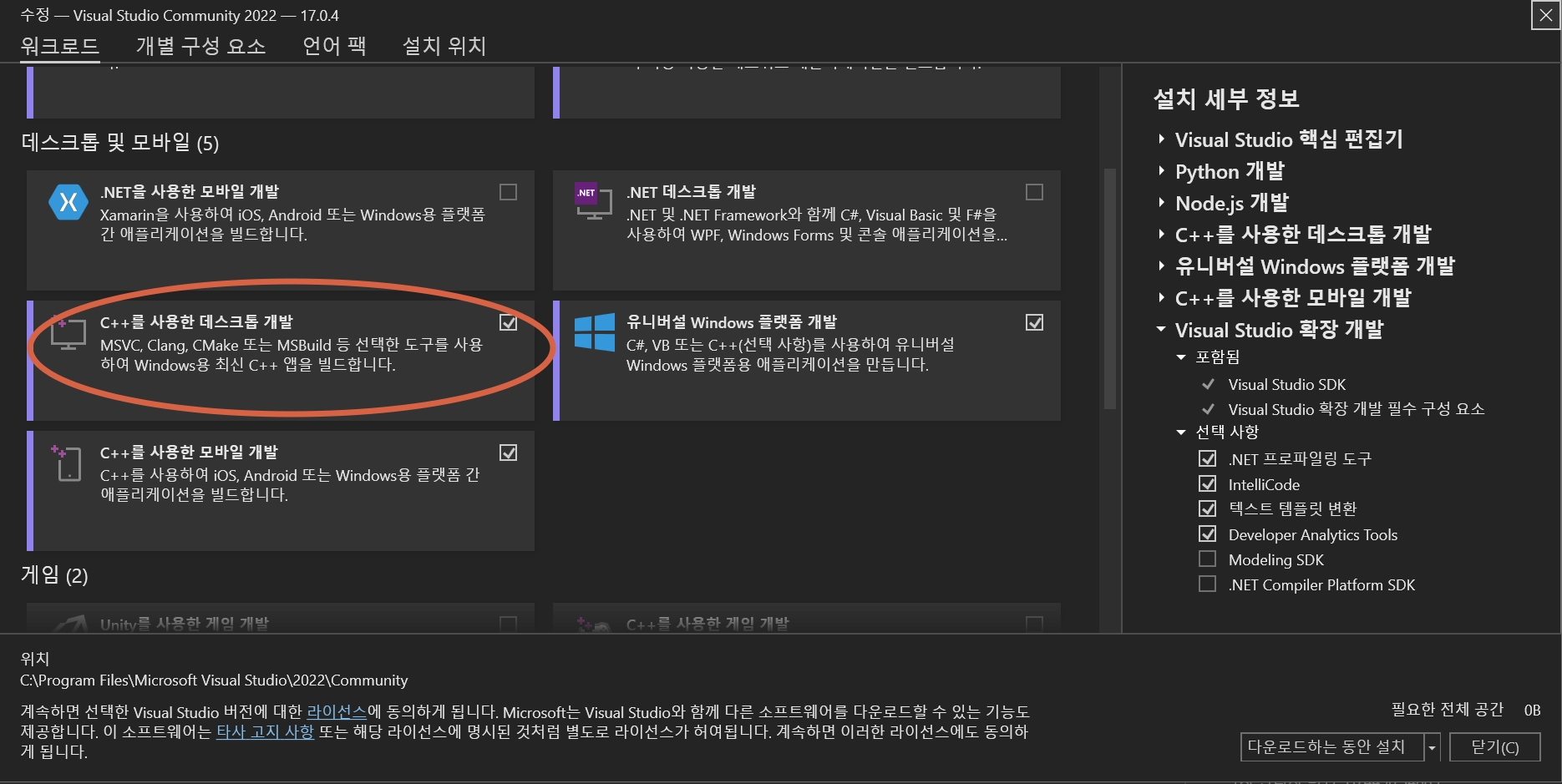Click the Universal Windows Platform logo icon
Image resolution: width=1562 pixels, height=784 pixels.
point(595,332)
